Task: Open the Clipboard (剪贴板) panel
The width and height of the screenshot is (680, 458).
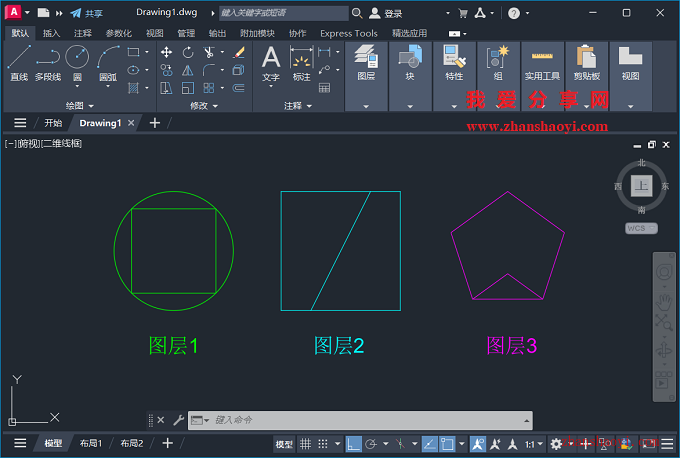Action: (x=587, y=76)
